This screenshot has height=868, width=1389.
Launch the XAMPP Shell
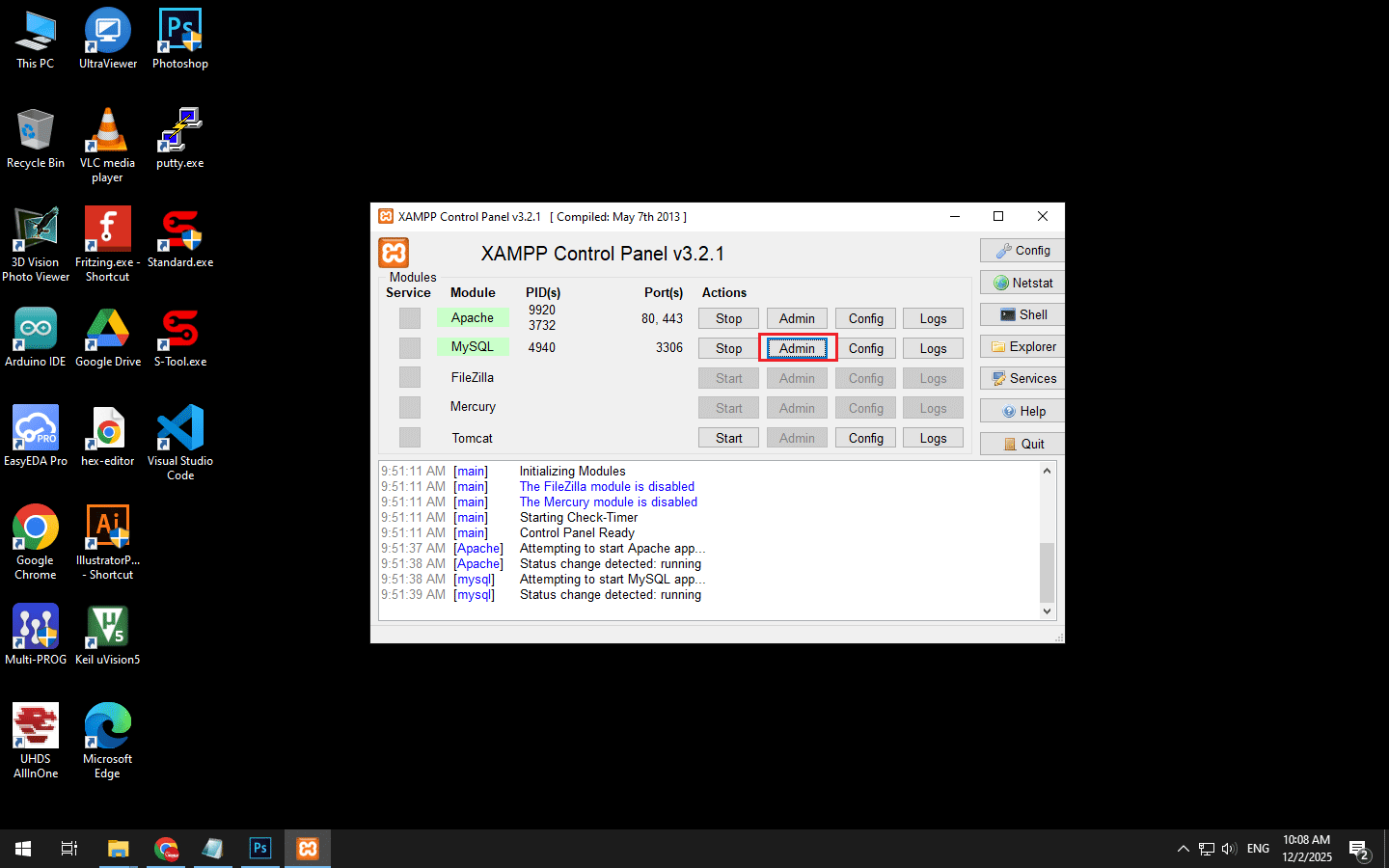click(1022, 314)
